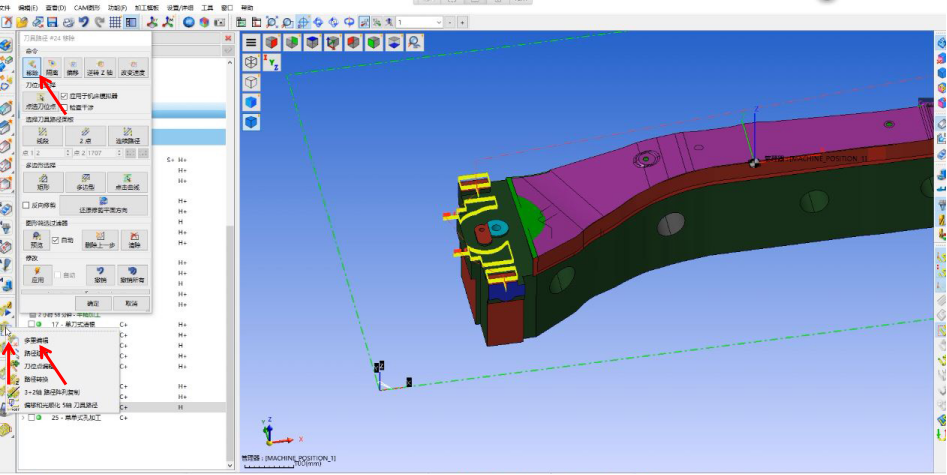Select the 连续路径 toolpath selection button
The image size is (947, 475).
click(127, 135)
